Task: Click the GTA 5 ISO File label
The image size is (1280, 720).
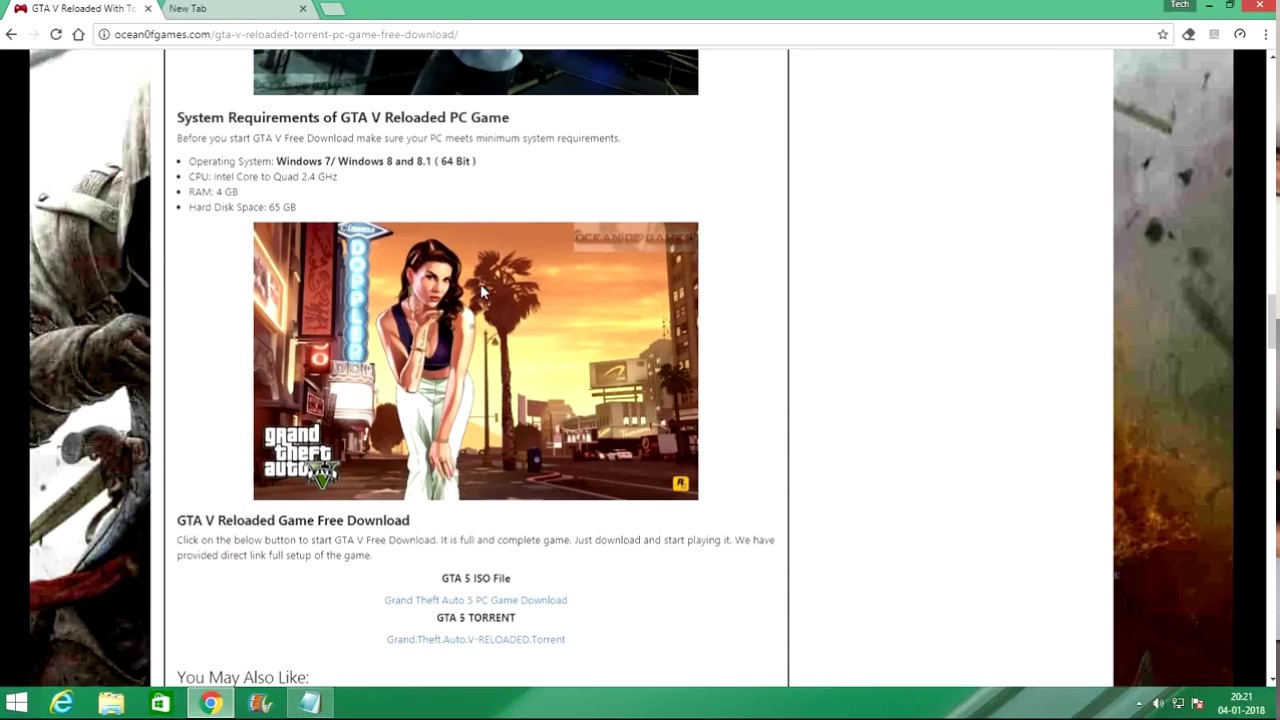Action: pyautogui.click(x=476, y=578)
